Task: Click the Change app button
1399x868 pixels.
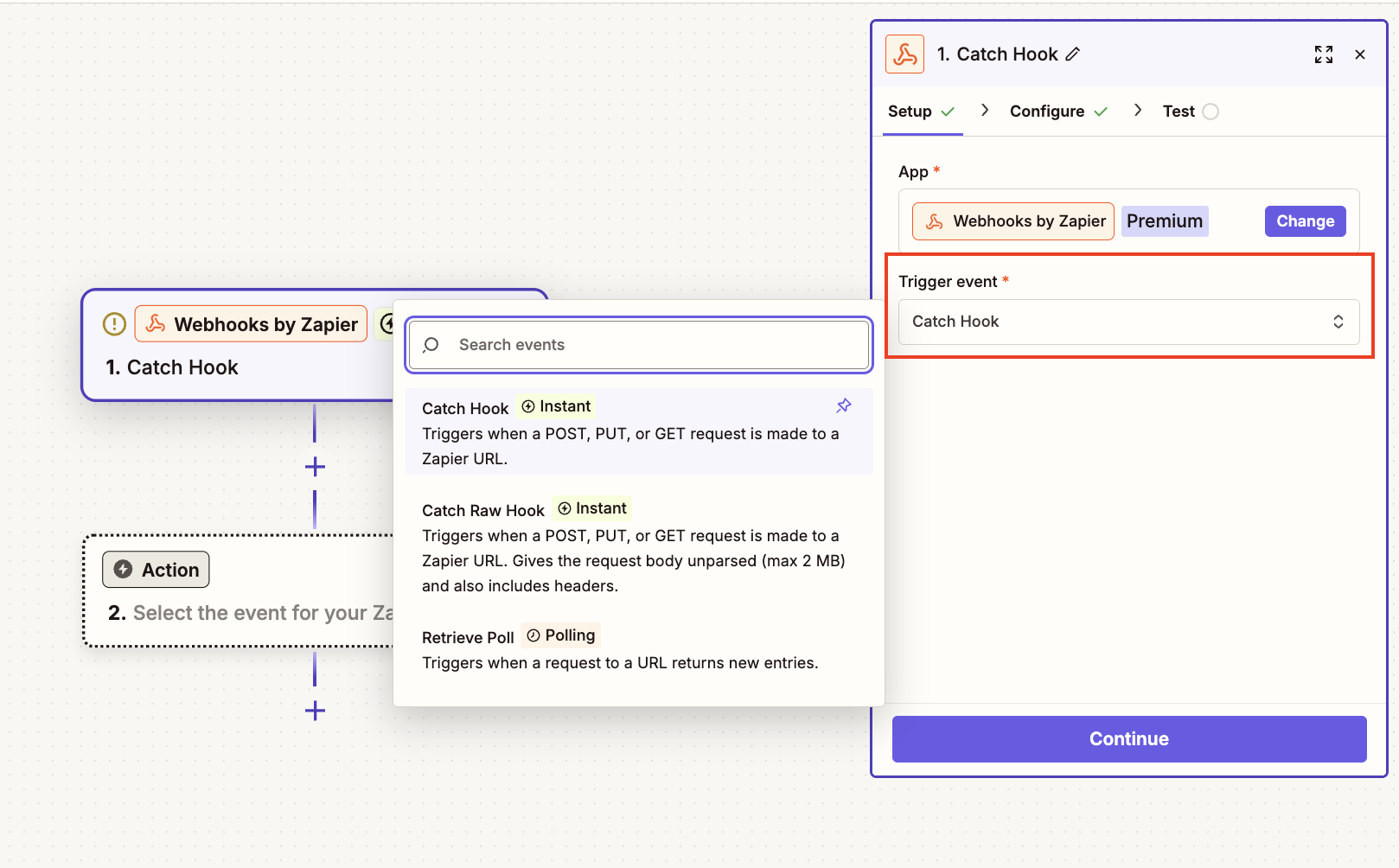Action: pos(1306,221)
